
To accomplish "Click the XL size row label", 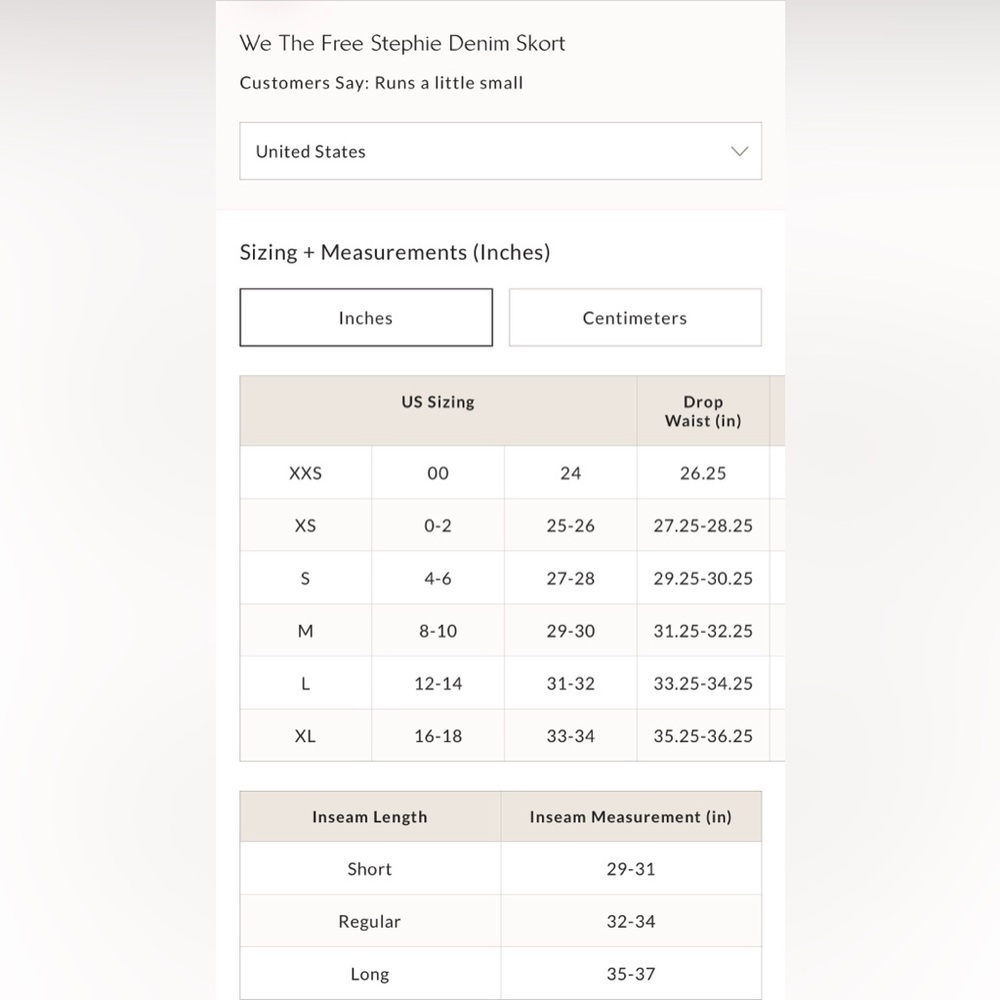I will coord(305,735).
